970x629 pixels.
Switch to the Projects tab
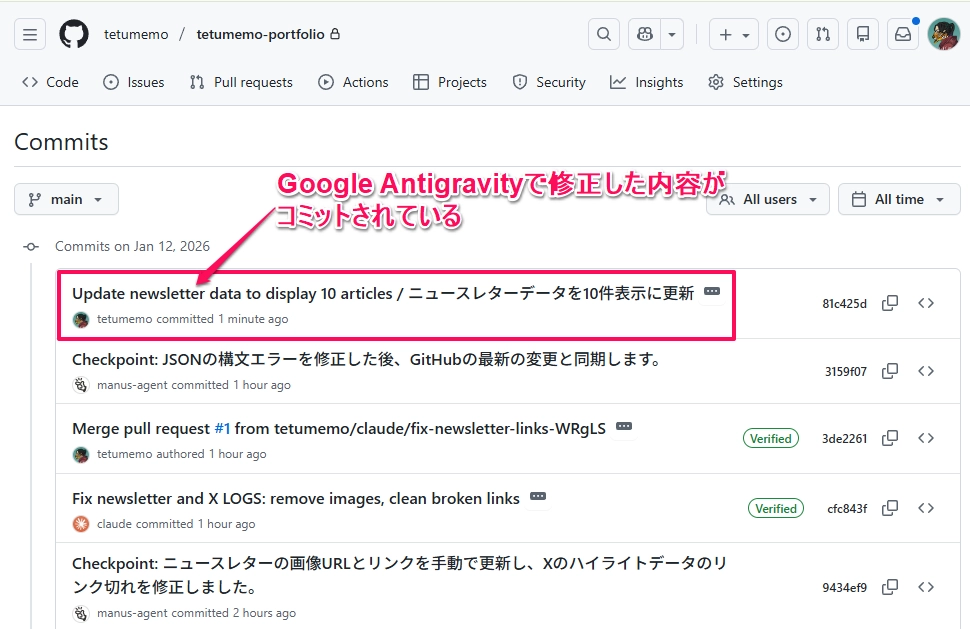(450, 82)
